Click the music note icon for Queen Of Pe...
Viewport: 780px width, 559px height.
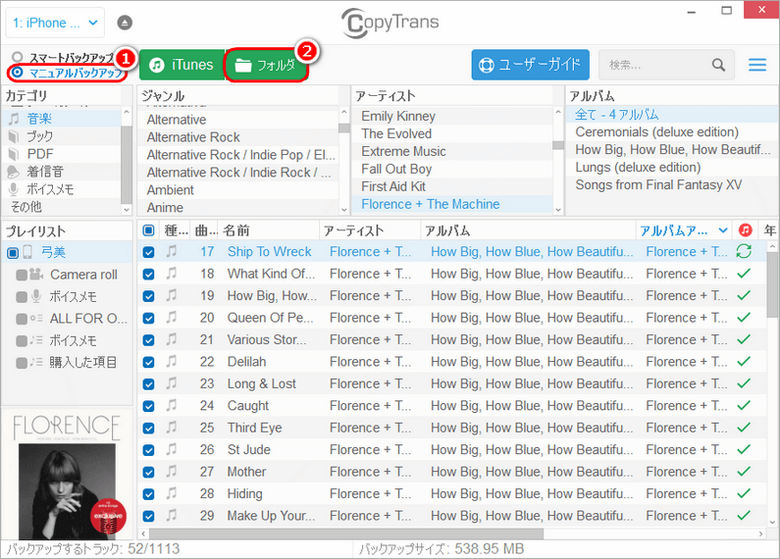[172, 317]
